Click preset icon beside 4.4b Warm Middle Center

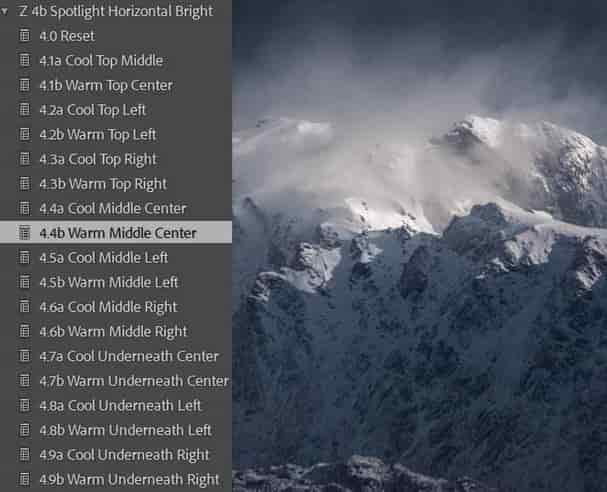(24, 233)
